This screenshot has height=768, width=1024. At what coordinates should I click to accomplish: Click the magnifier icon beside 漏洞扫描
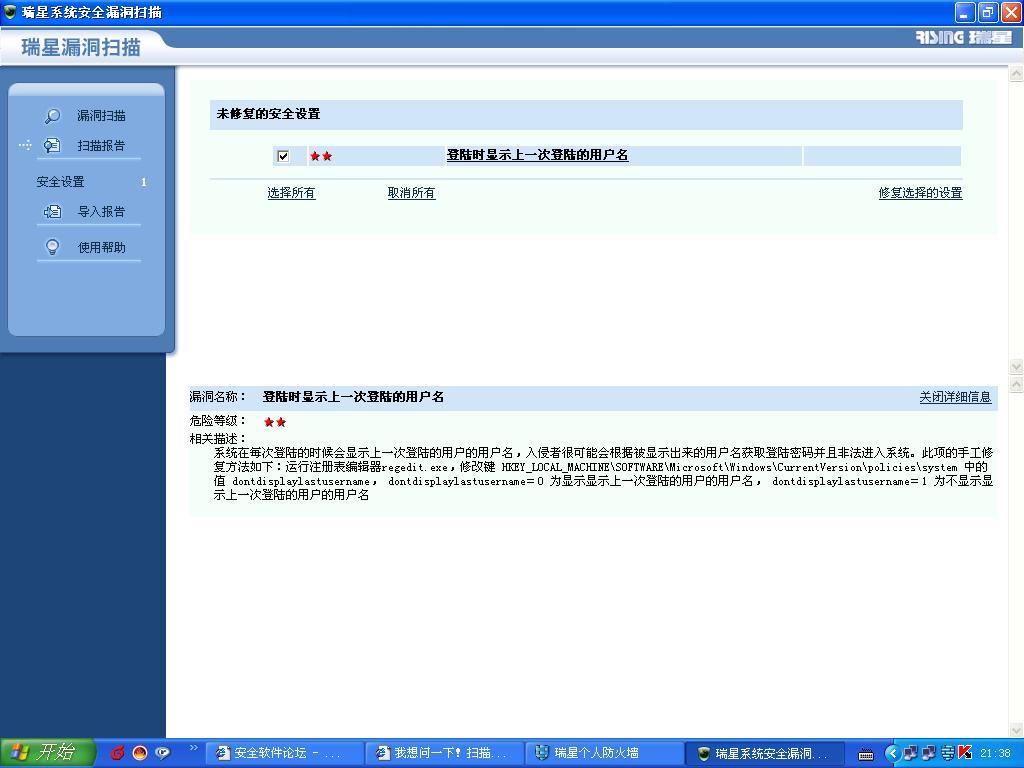point(52,116)
